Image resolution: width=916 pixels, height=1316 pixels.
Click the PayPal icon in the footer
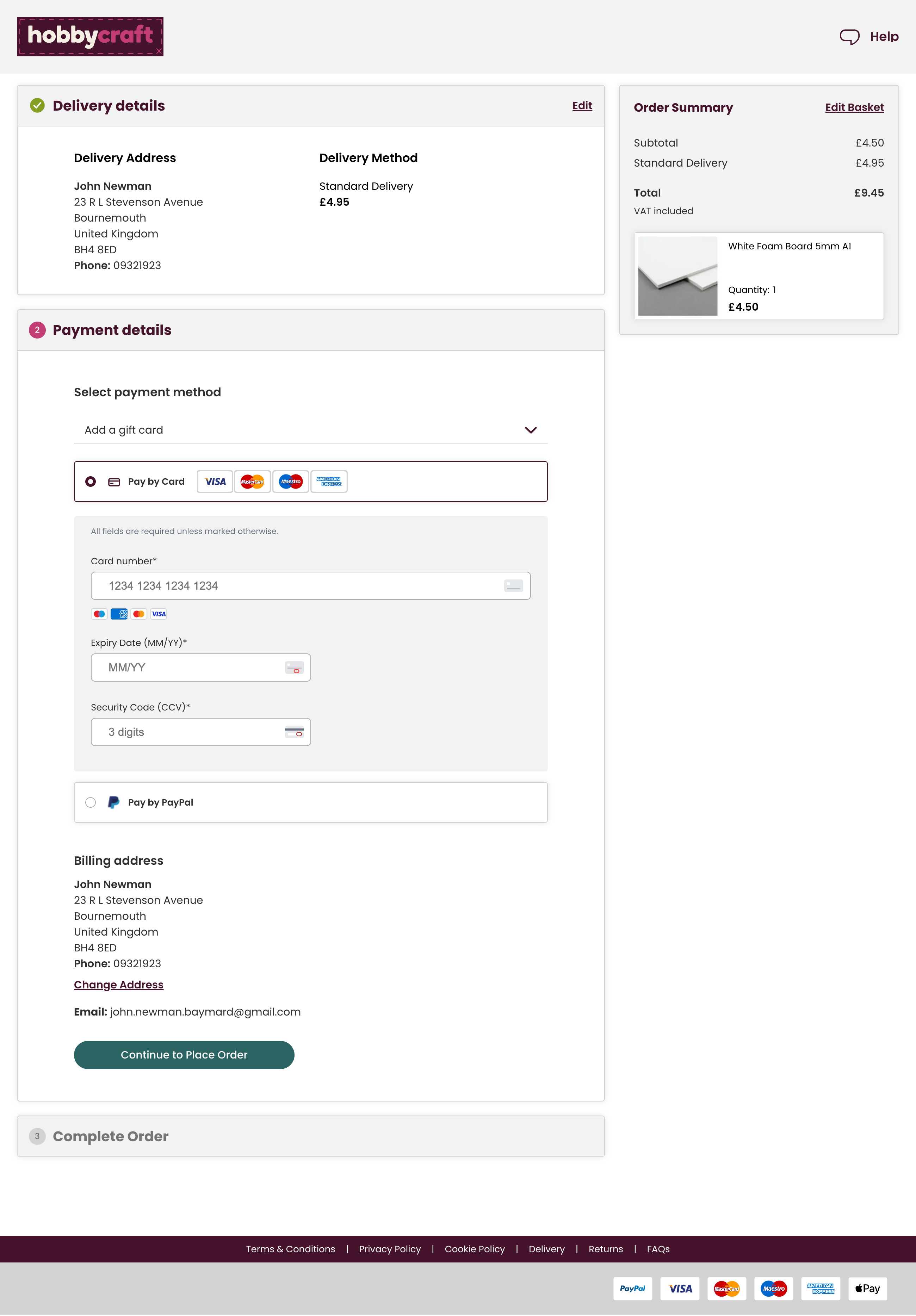pyautogui.click(x=632, y=1289)
